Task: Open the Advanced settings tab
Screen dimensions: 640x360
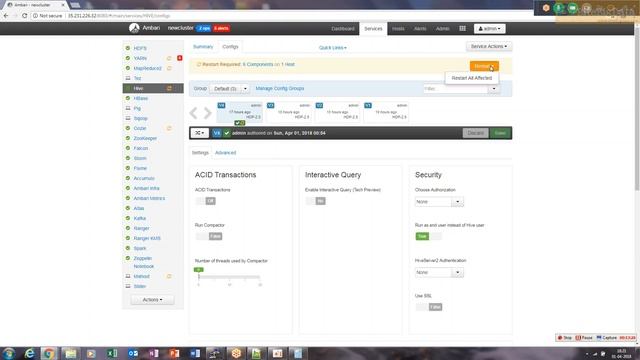Action: (x=225, y=153)
